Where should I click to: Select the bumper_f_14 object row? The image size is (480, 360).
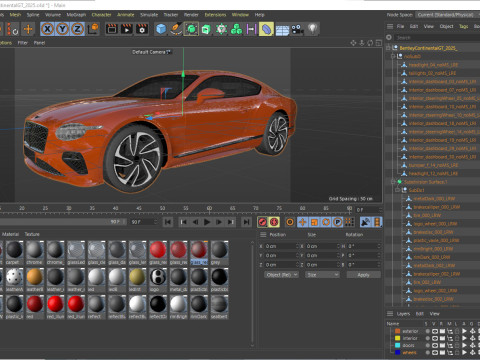[432, 165]
